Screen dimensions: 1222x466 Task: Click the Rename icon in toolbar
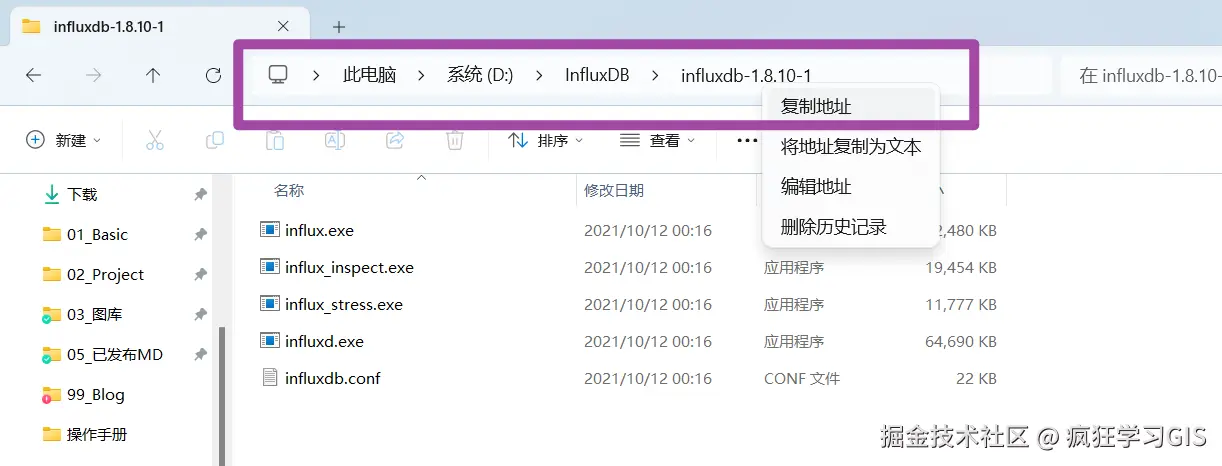pyautogui.click(x=335, y=141)
